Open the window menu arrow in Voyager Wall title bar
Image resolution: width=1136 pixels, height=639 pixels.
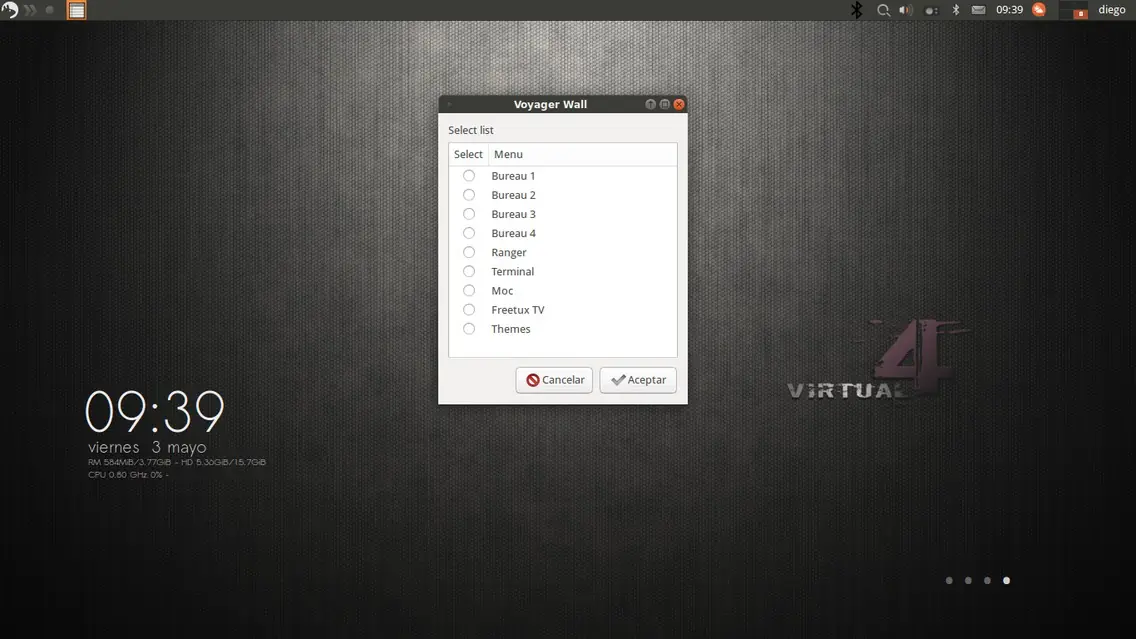pos(449,104)
